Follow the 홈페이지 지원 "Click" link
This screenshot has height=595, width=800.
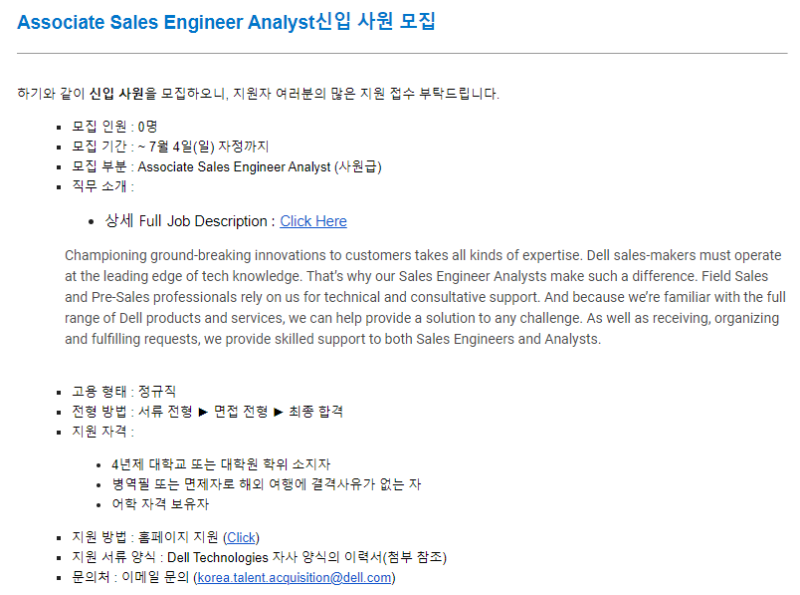click(x=241, y=537)
